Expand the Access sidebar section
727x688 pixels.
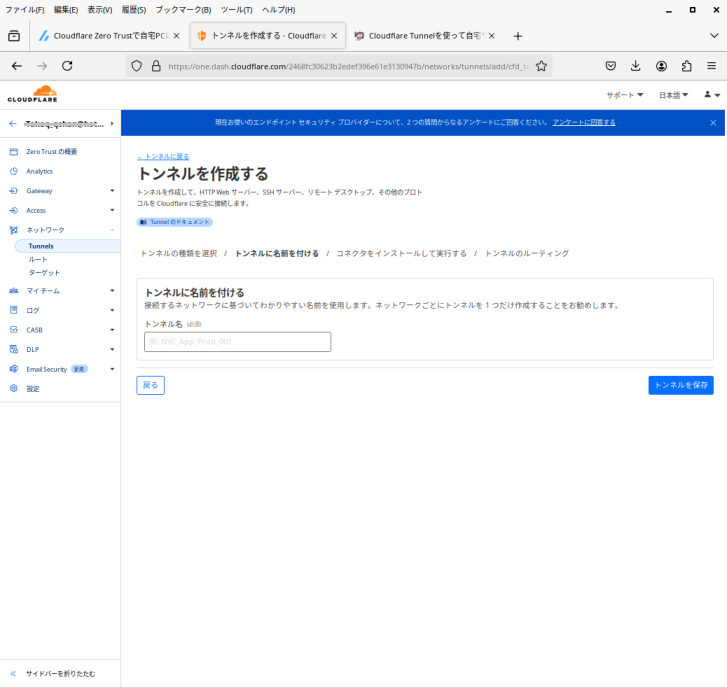tap(112, 210)
